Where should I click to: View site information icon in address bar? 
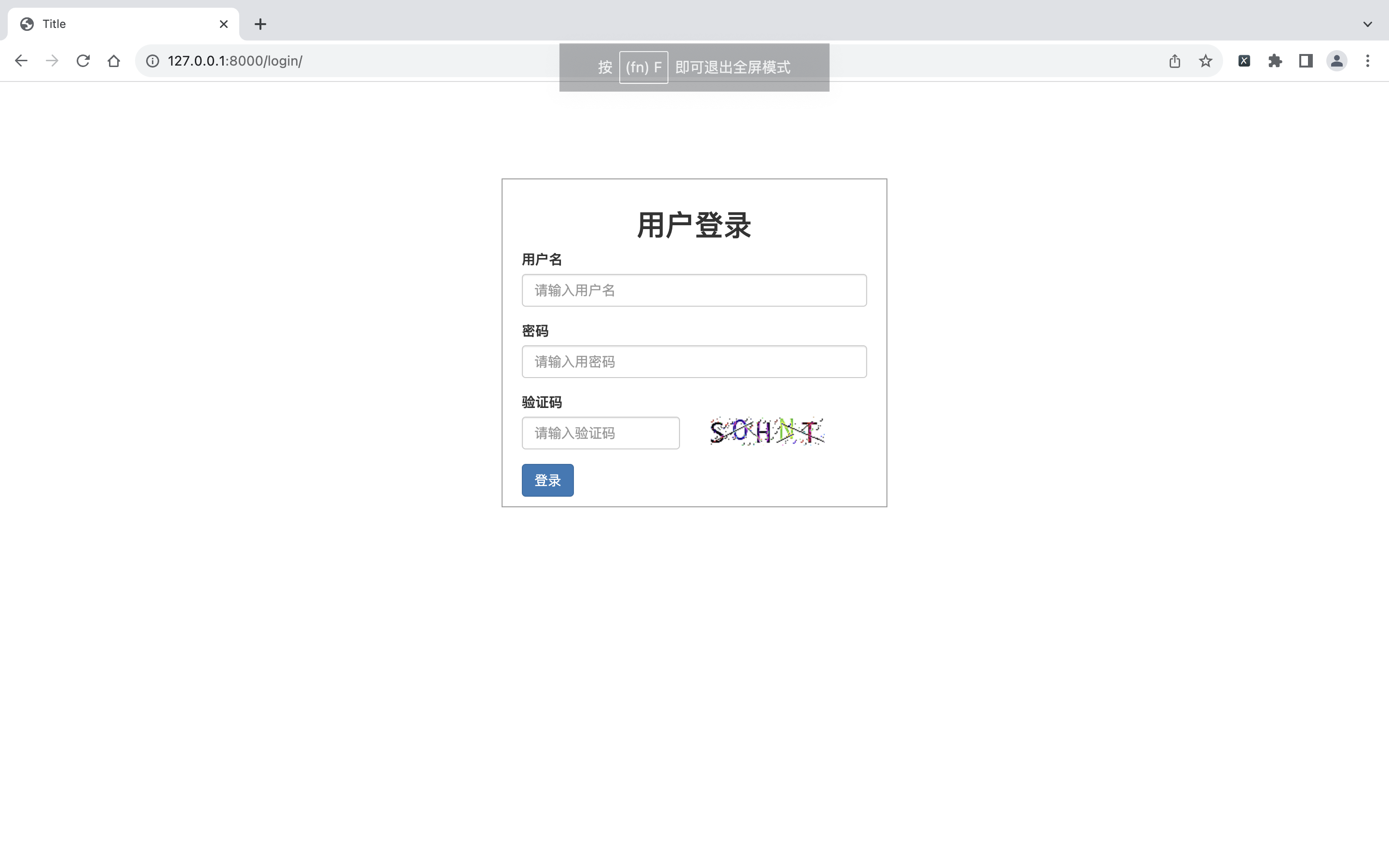click(153, 61)
